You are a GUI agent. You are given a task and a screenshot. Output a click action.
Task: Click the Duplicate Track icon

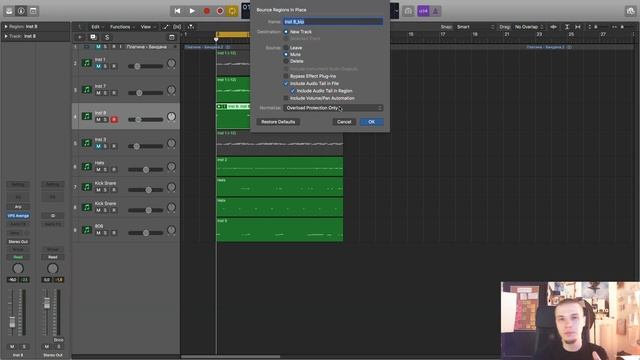click(x=93, y=37)
